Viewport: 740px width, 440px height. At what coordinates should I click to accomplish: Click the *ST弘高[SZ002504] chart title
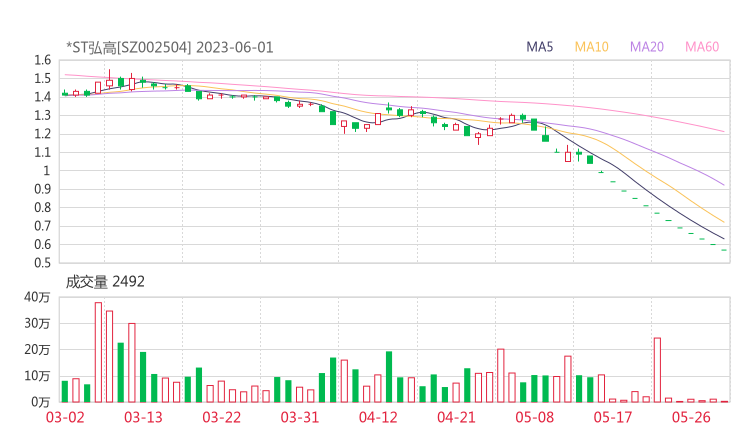click(129, 48)
